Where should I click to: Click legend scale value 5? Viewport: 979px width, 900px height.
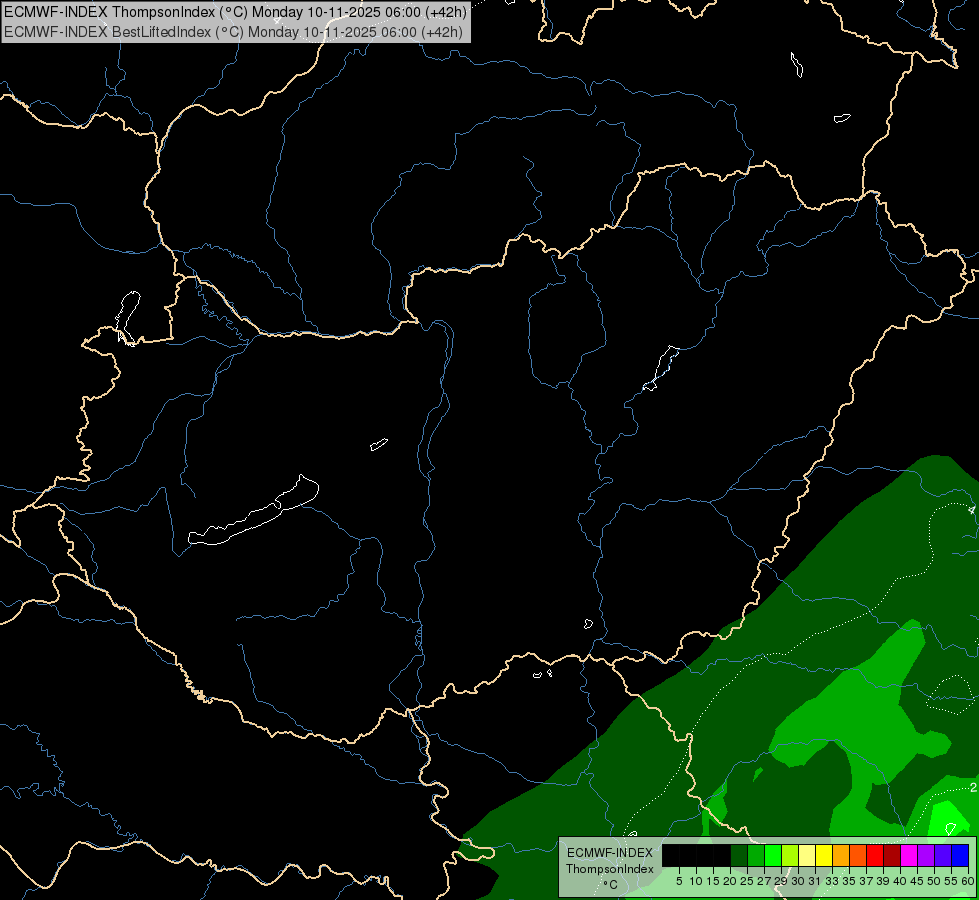[679, 881]
